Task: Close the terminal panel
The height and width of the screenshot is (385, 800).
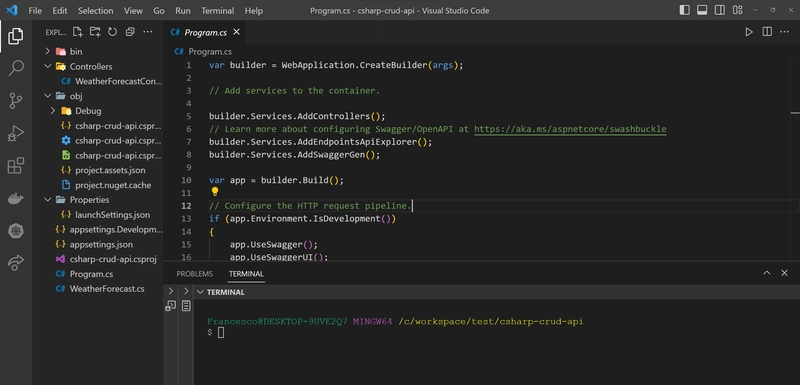Action: pyautogui.click(x=785, y=273)
